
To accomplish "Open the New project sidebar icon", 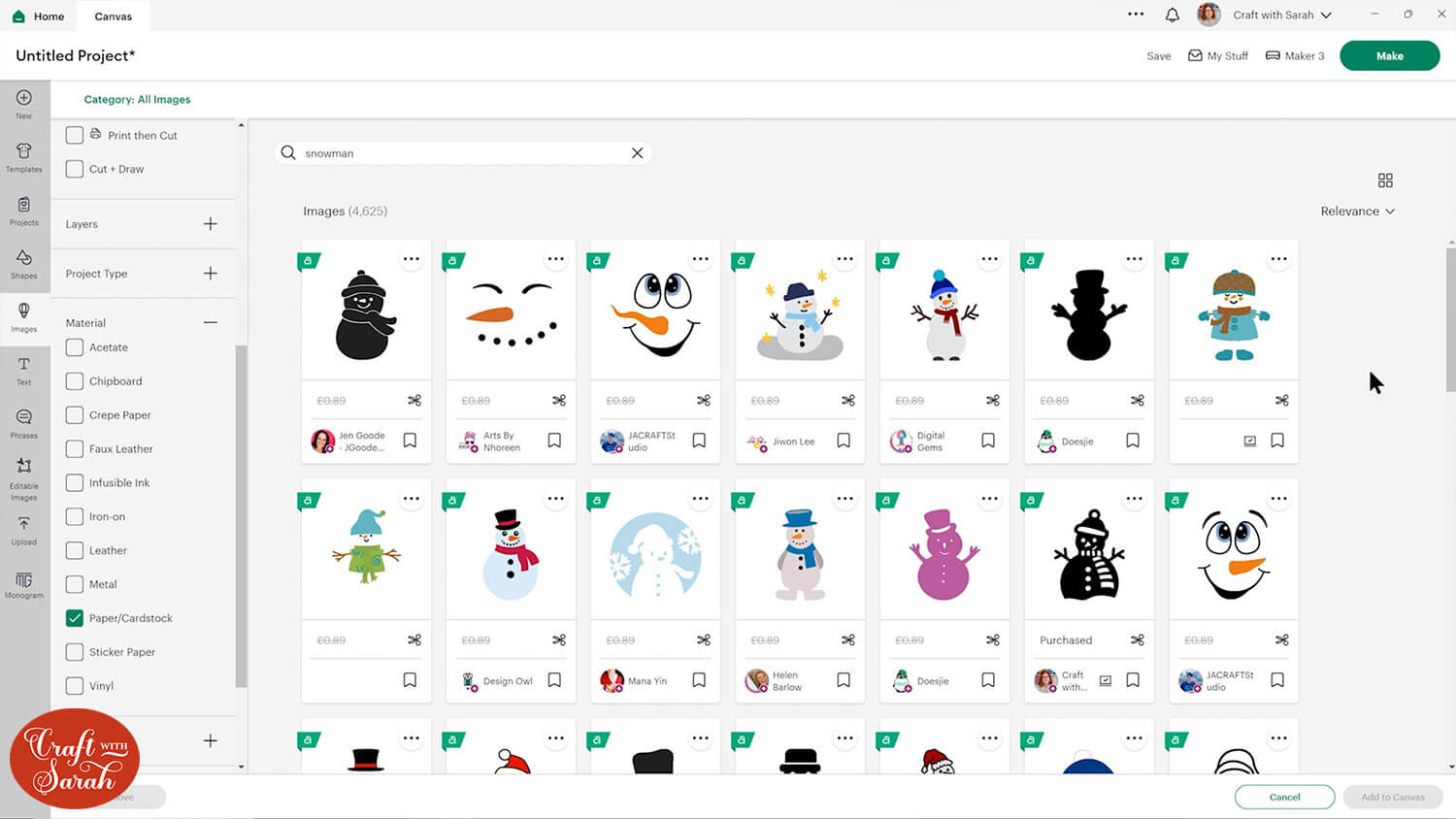I will pyautogui.click(x=24, y=104).
